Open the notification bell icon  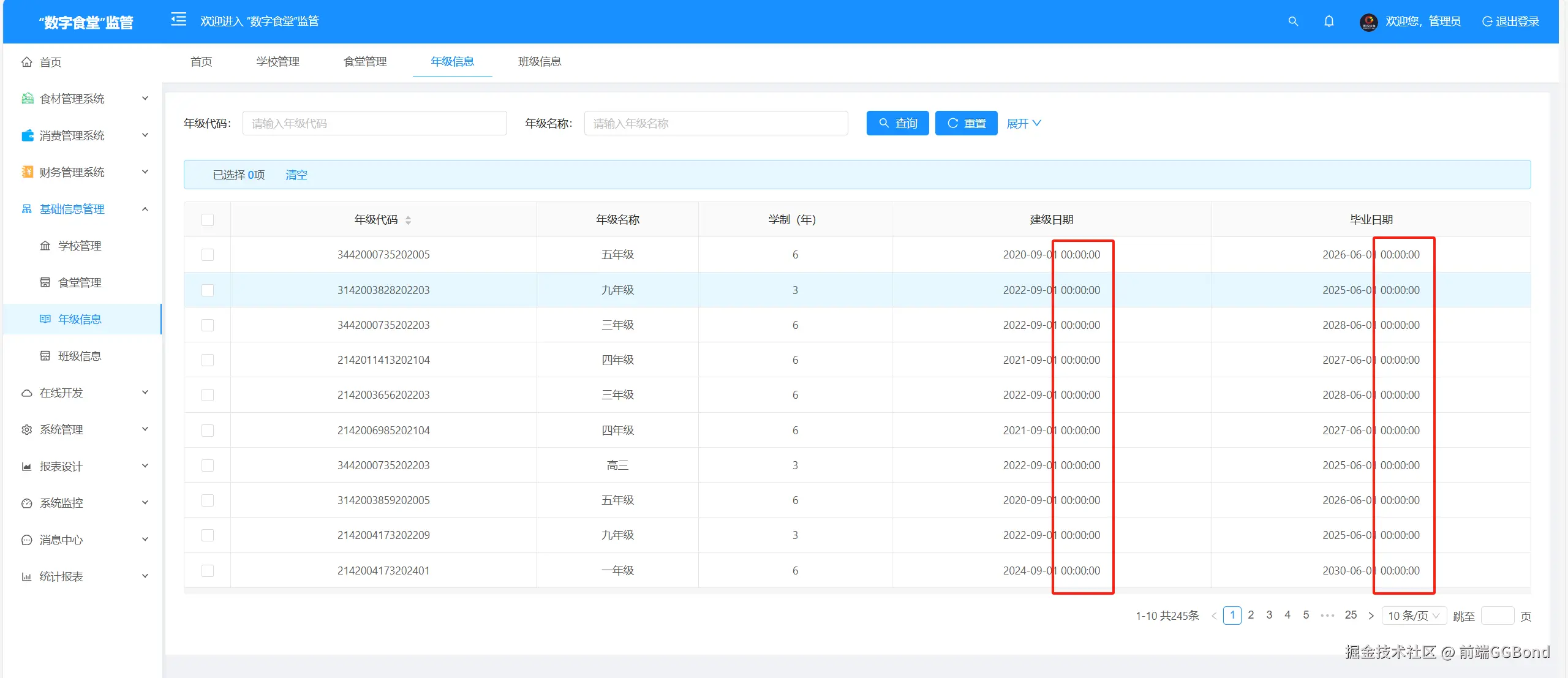click(1329, 21)
